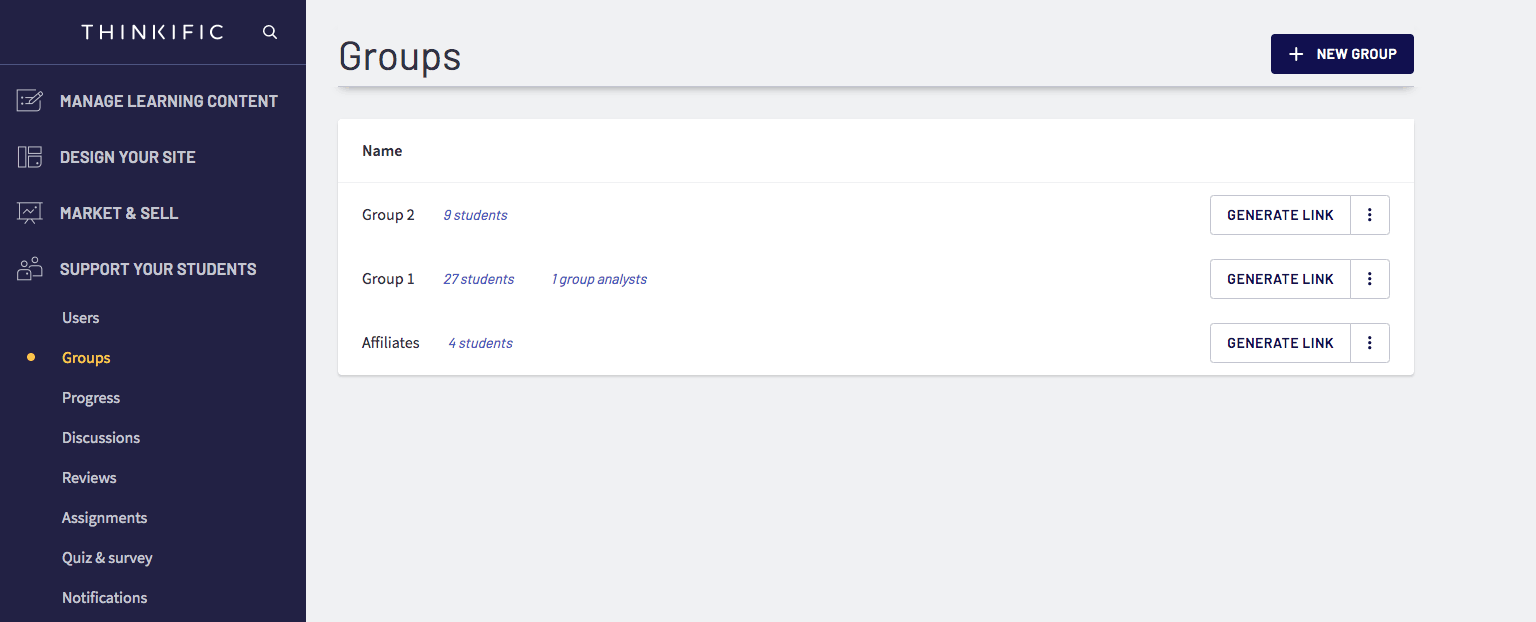This screenshot has height=622, width=1536.
Task: Open the Affiliates row actions dropdown
Action: (x=1369, y=342)
